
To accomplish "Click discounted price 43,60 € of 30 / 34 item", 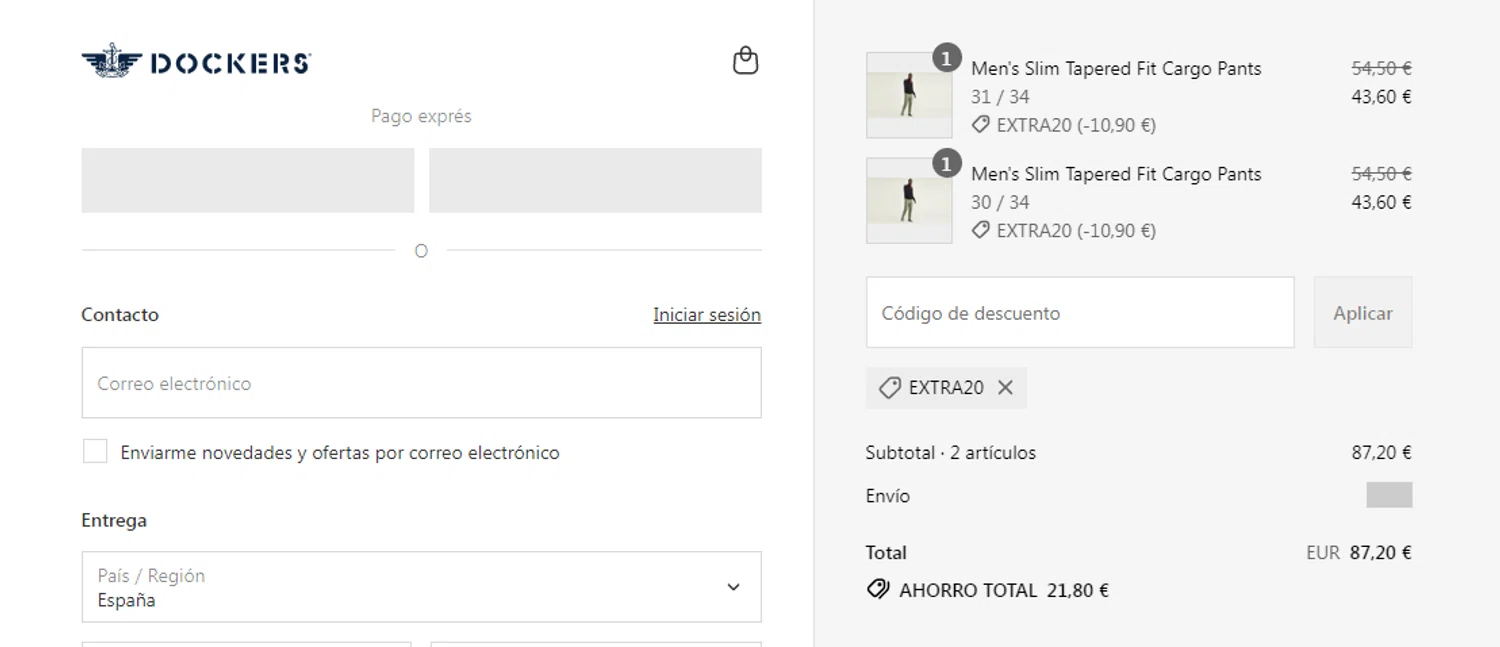I will click(1381, 202).
